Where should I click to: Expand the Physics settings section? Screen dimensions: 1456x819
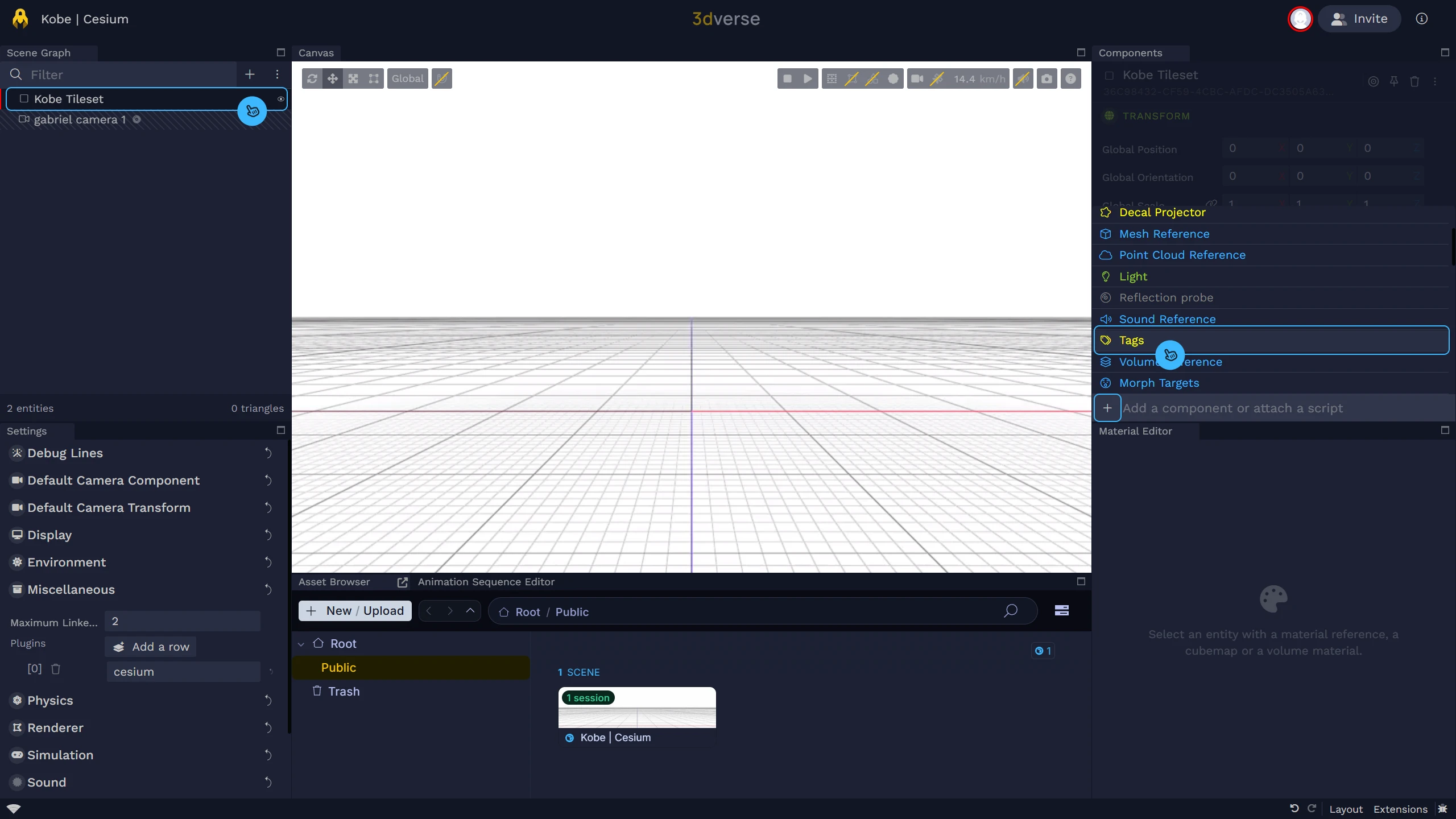pos(49,701)
